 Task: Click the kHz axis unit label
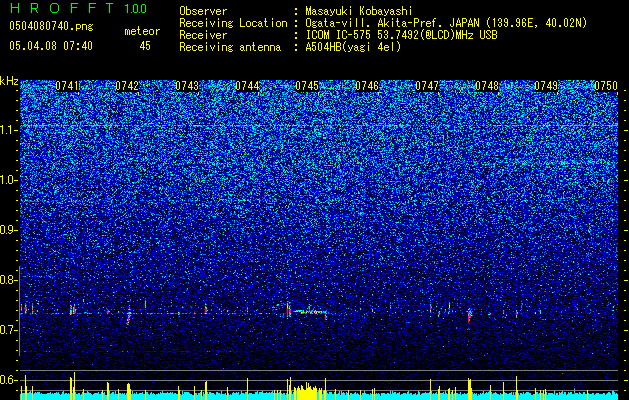[9, 81]
